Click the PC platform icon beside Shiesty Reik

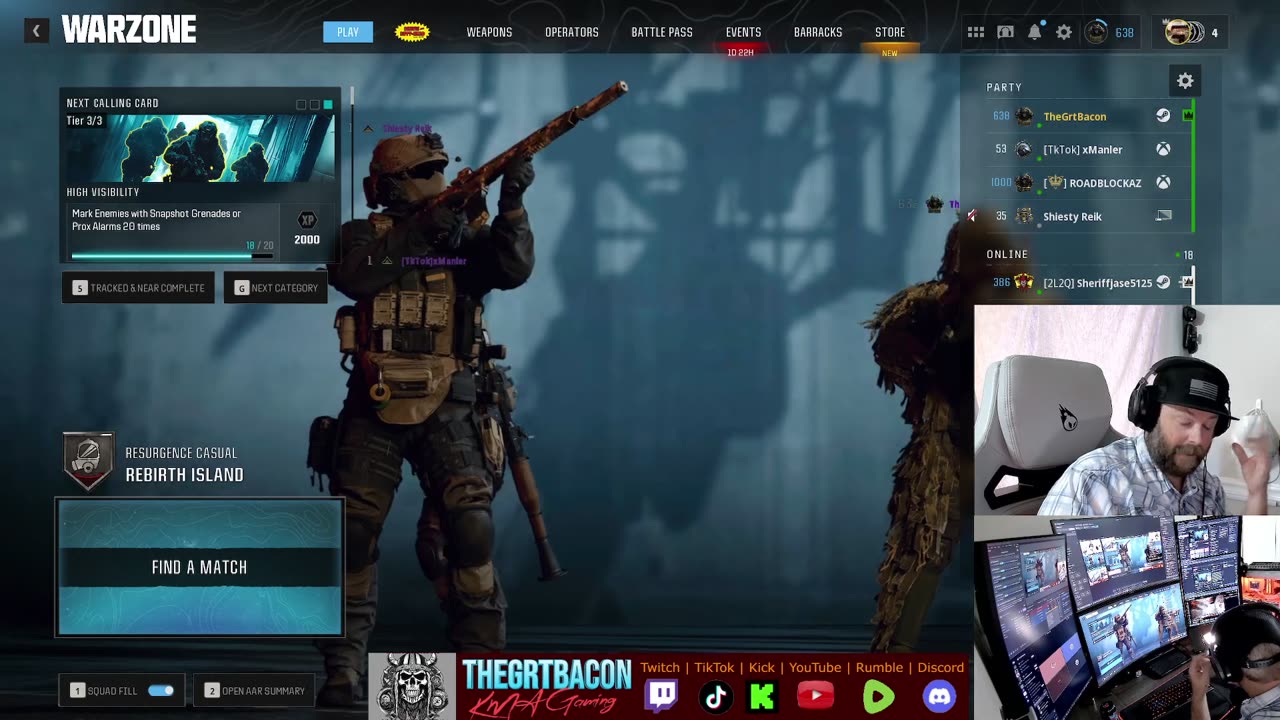click(x=1163, y=216)
